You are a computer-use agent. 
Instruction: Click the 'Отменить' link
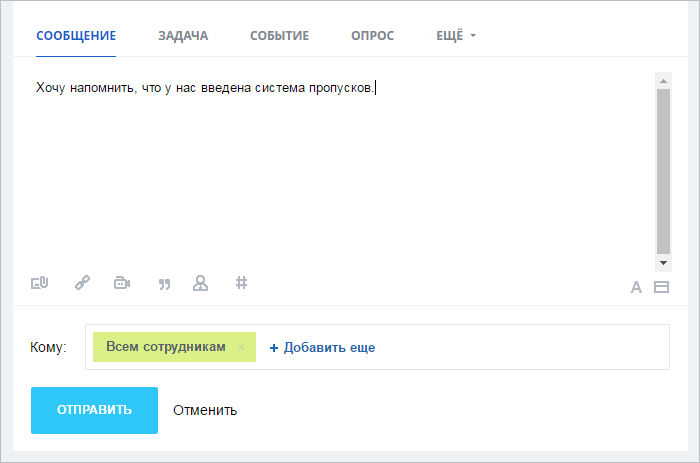coord(205,410)
